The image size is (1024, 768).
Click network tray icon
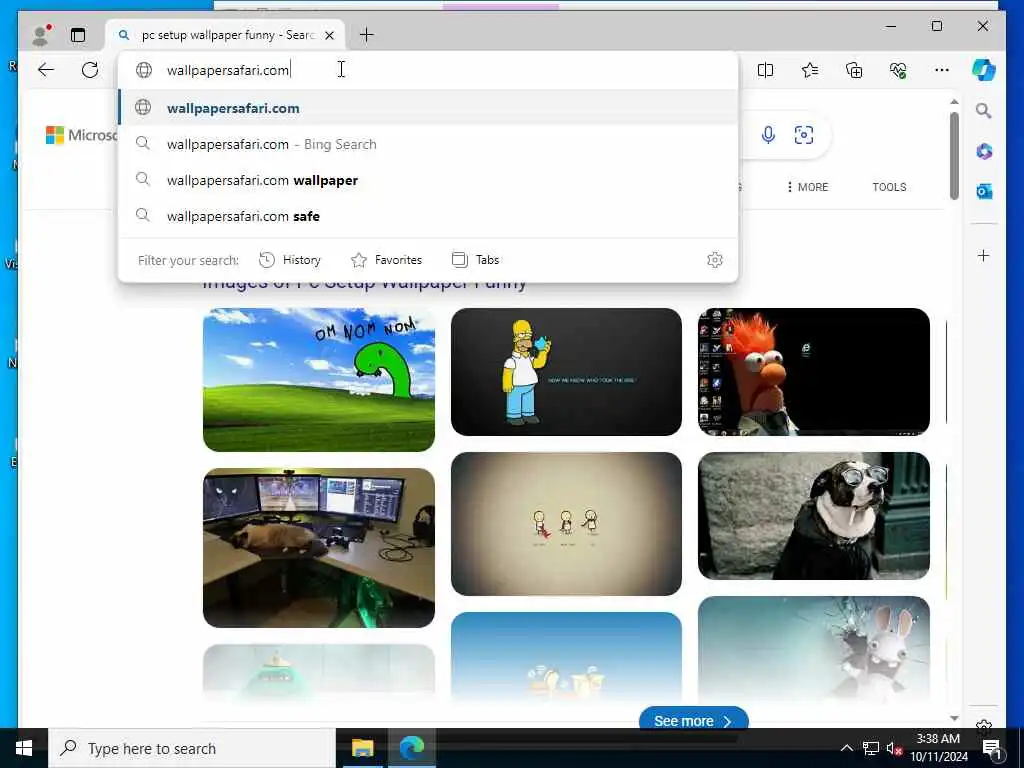871,748
